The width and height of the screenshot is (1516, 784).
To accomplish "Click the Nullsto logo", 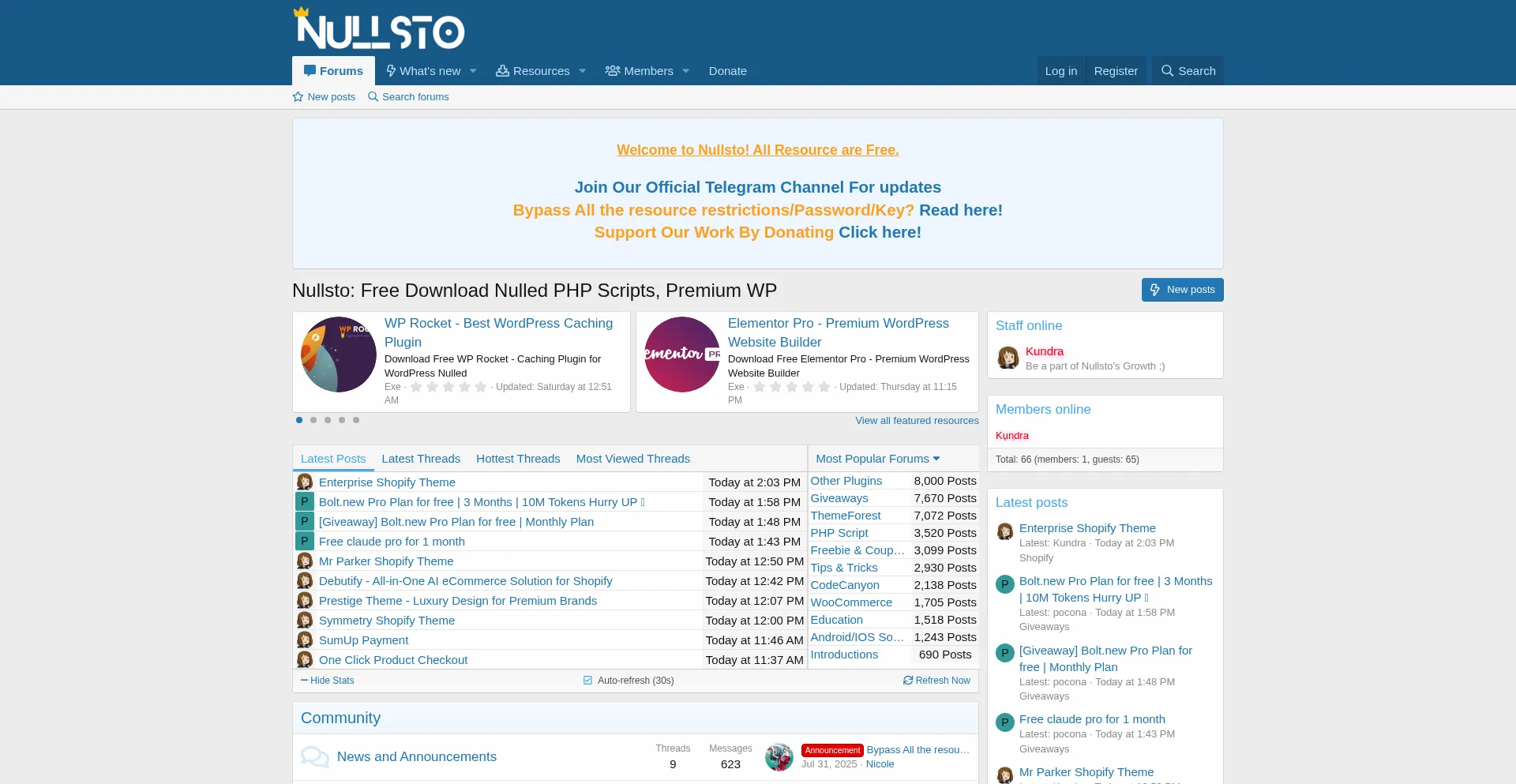I will pyautogui.click(x=379, y=28).
